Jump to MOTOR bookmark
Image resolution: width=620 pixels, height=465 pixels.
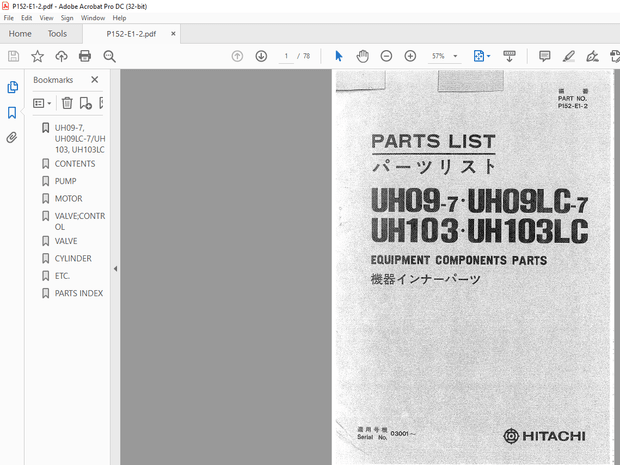(68, 198)
